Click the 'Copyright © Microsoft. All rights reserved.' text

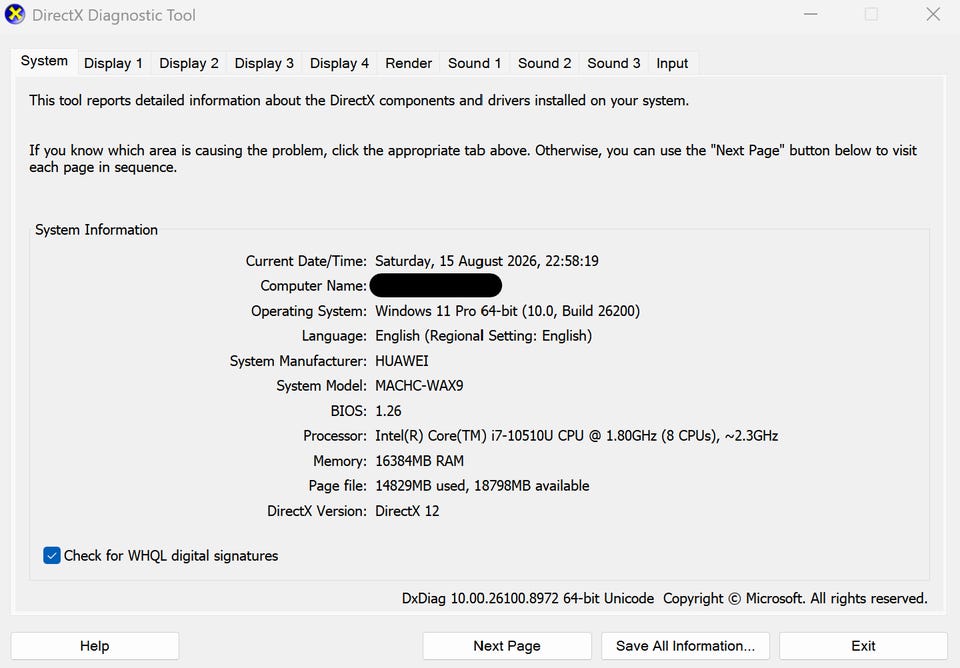795,599
